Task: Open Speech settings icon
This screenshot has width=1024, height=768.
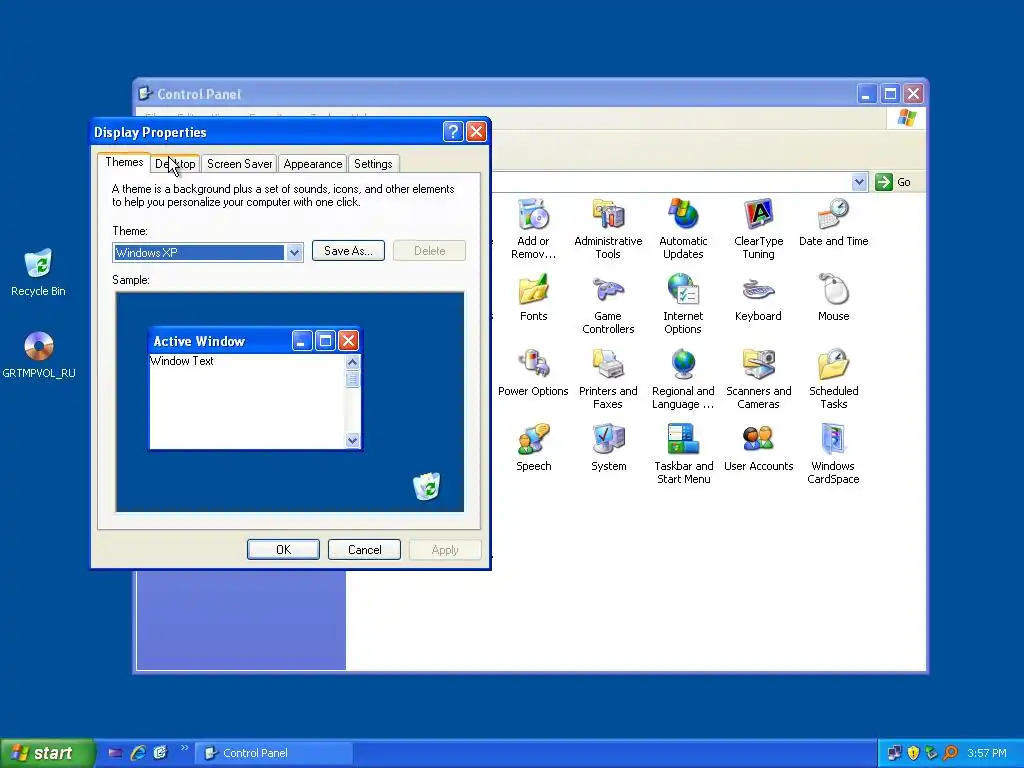Action: 534,440
